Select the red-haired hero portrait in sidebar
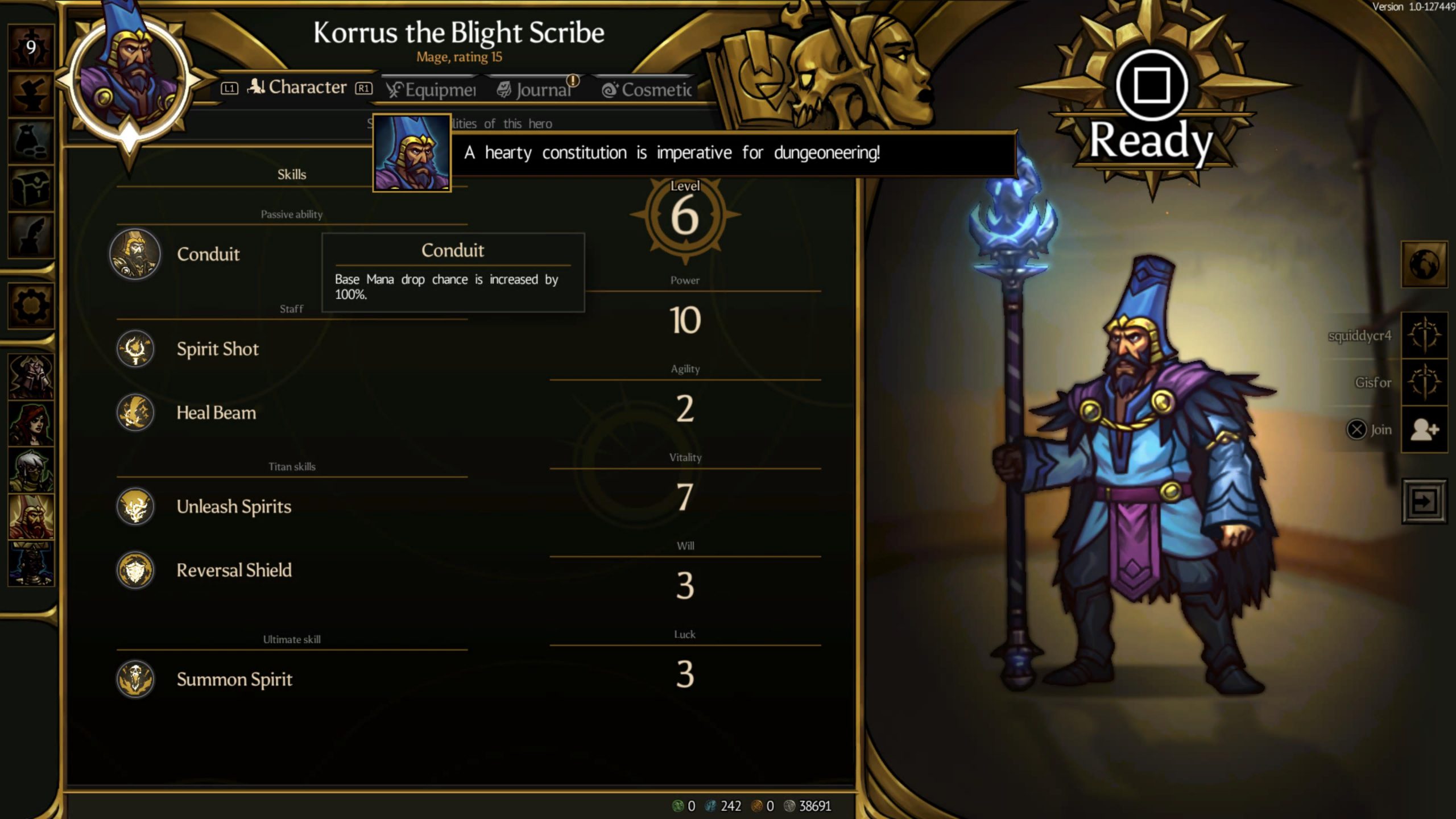 31,423
